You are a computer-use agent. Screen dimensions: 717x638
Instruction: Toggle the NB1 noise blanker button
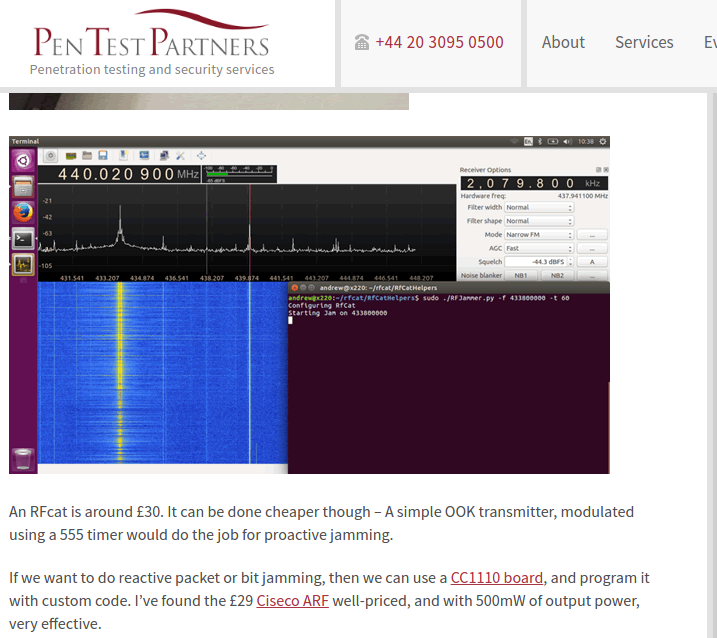(x=520, y=275)
